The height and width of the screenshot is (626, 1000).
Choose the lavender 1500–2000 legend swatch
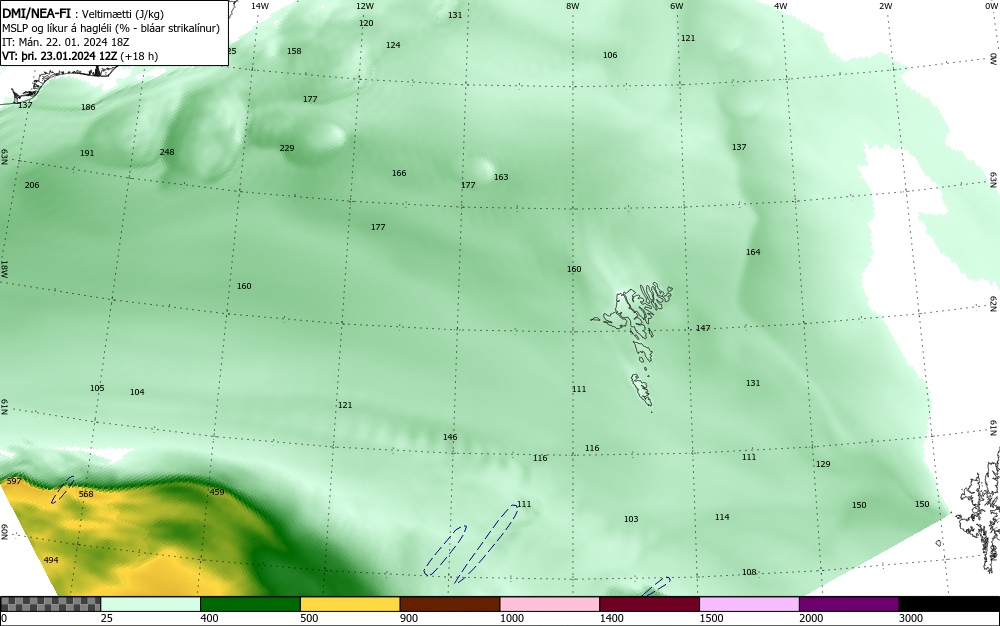tap(749, 604)
